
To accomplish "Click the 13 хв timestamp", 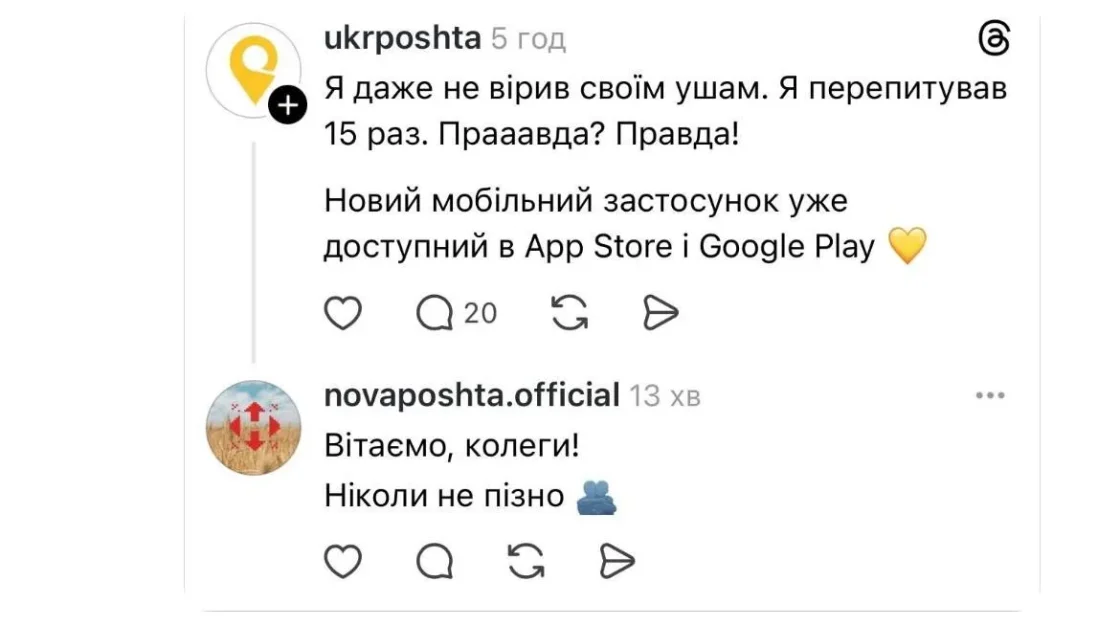I will [x=665, y=396].
